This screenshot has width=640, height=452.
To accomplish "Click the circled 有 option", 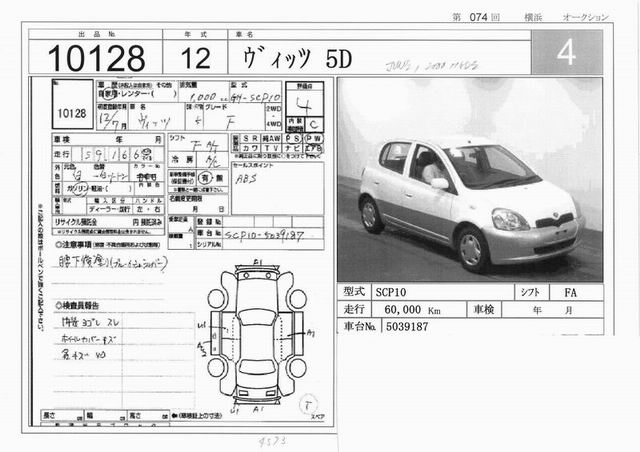I will [x=205, y=178].
